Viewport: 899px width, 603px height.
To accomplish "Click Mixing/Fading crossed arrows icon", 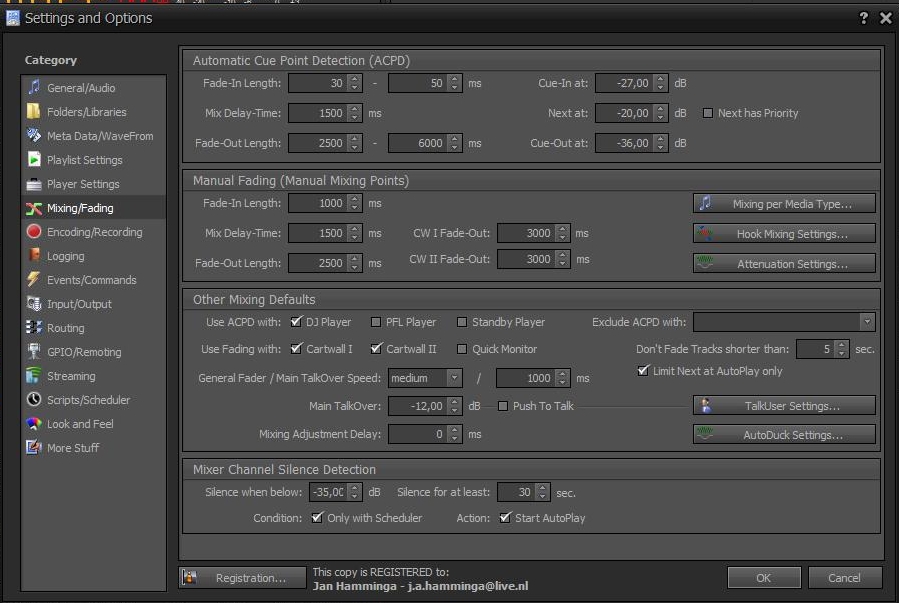I will [34, 208].
